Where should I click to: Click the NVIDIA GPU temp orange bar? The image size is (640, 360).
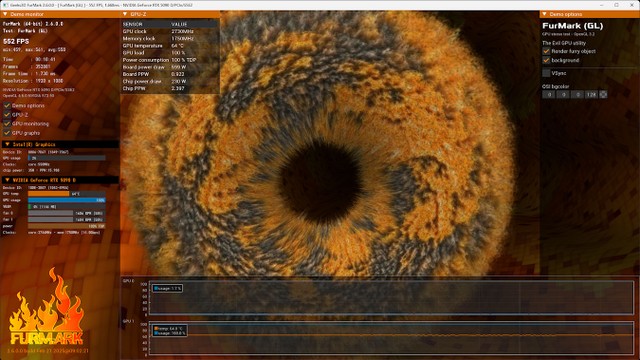[x=67, y=194]
